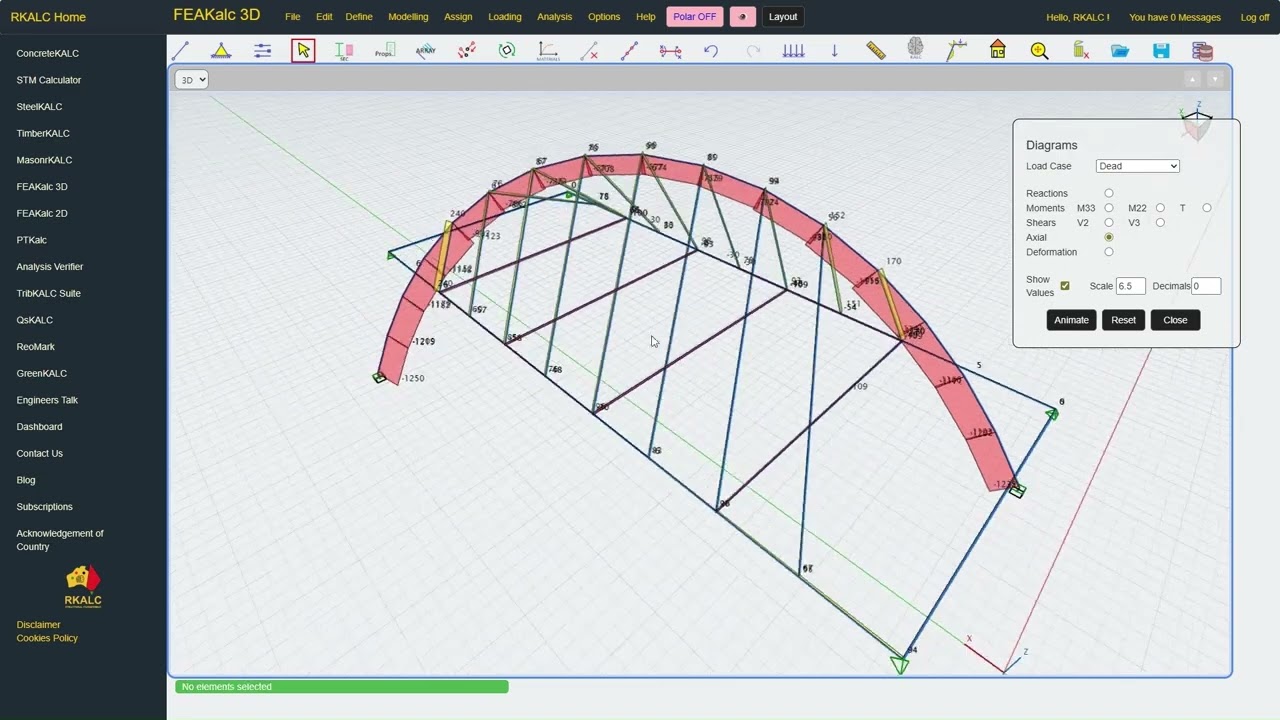Image resolution: width=1280 pixels, height=720 pixels.
Task: Select the Moments M33 radio button
Action: [1108, 208]
